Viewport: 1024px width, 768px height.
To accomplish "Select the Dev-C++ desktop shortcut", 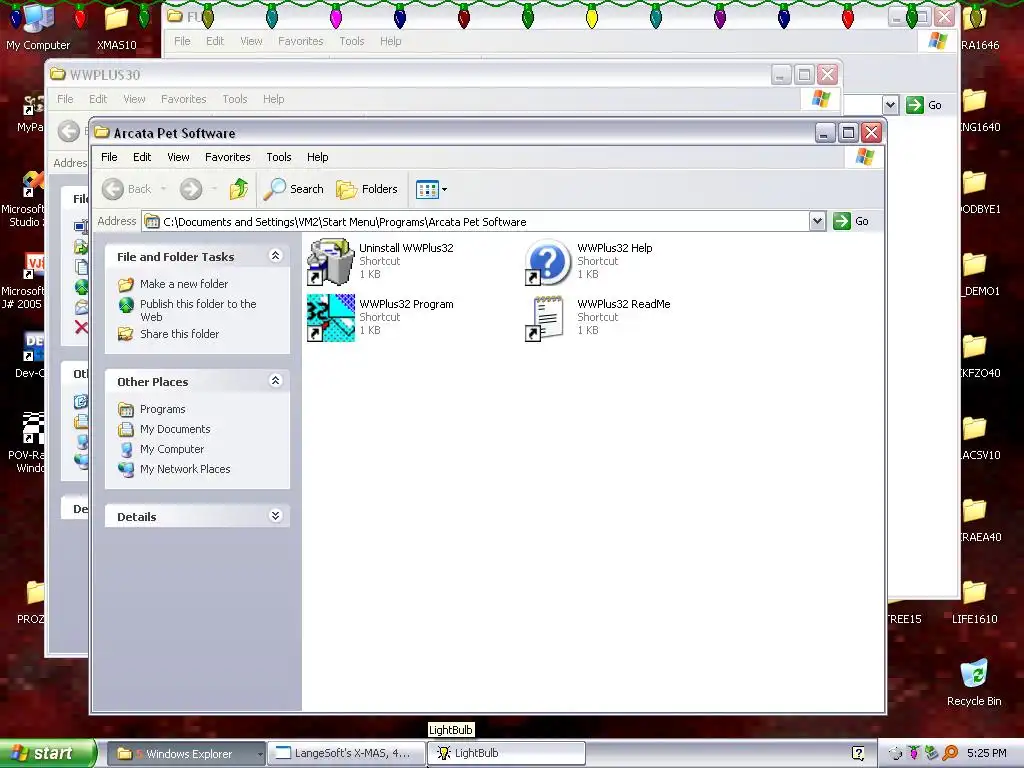I will tap(29, 356).
